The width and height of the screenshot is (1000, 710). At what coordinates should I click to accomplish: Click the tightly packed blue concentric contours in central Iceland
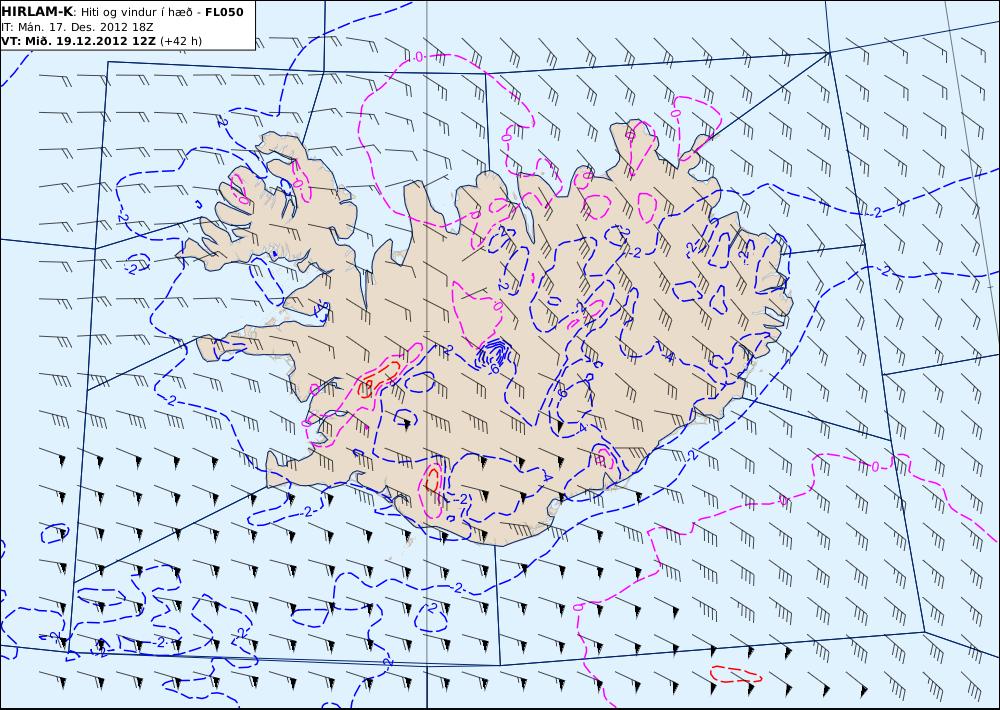[493, 353]
